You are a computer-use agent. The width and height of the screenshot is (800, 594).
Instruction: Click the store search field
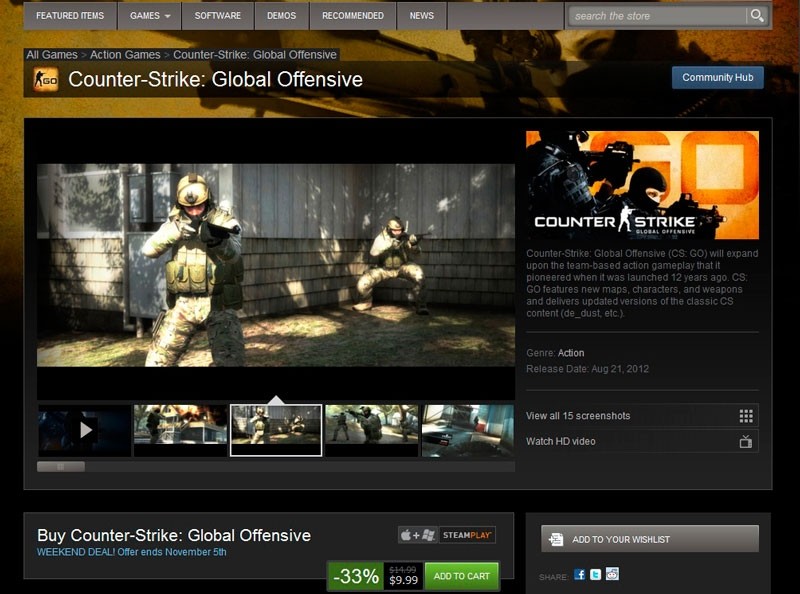click(658, 16)
